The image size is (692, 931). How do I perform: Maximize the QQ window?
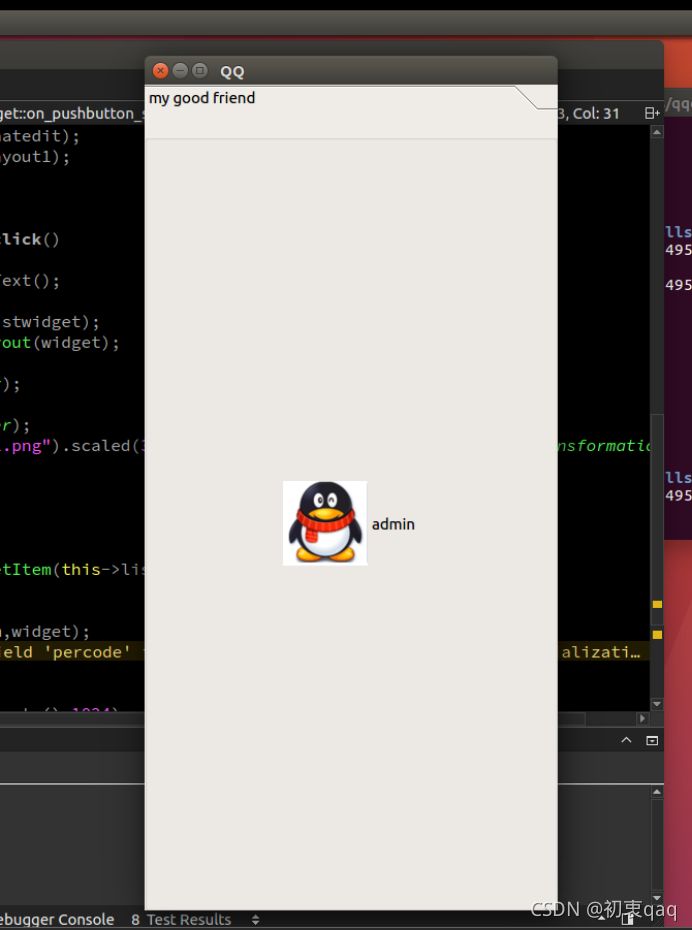pyautogui.click(x=200, y=71)
